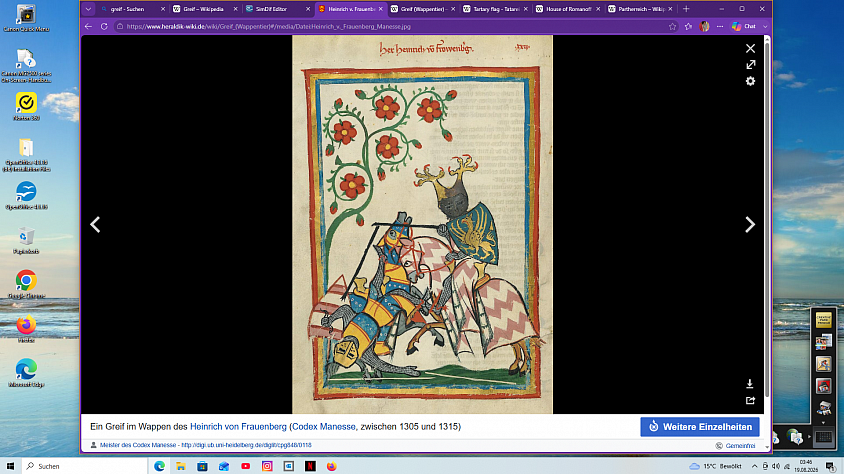This screenshot has width=844, height=474.
Task: Show hidden system tray icons
Action: pos(754,466)
